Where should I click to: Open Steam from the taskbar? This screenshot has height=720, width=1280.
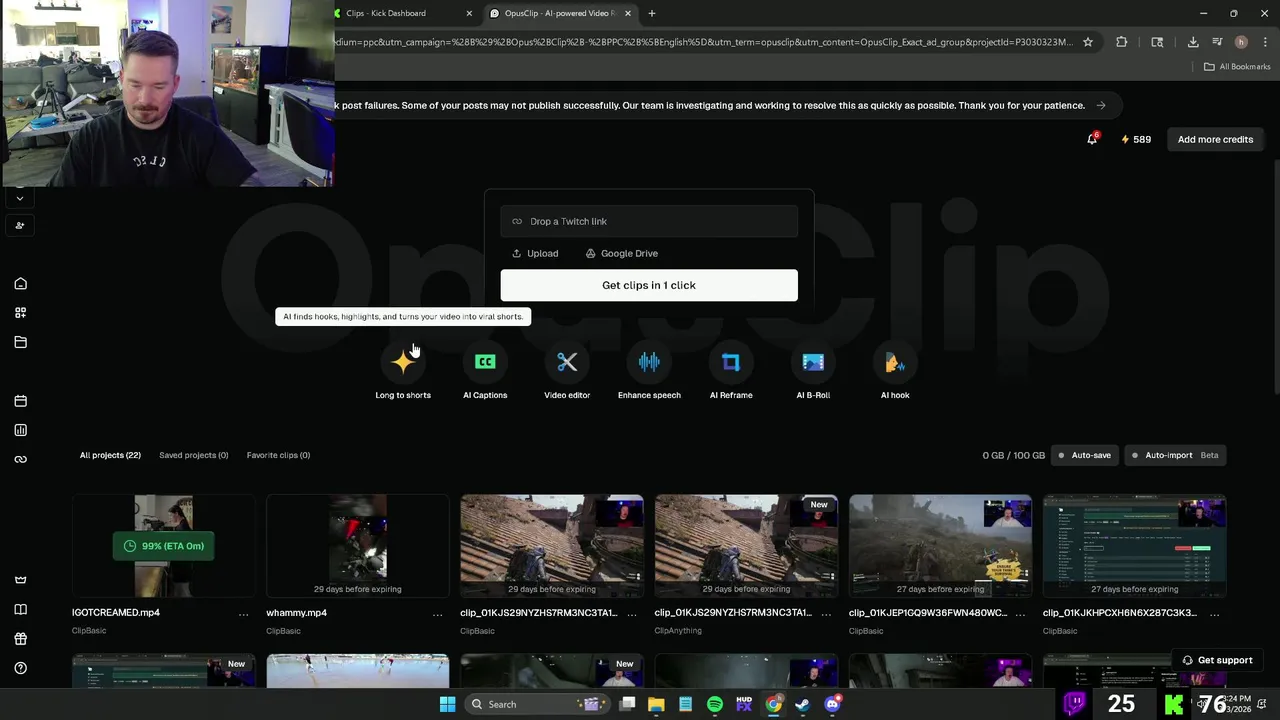click(x=803, y=704)
